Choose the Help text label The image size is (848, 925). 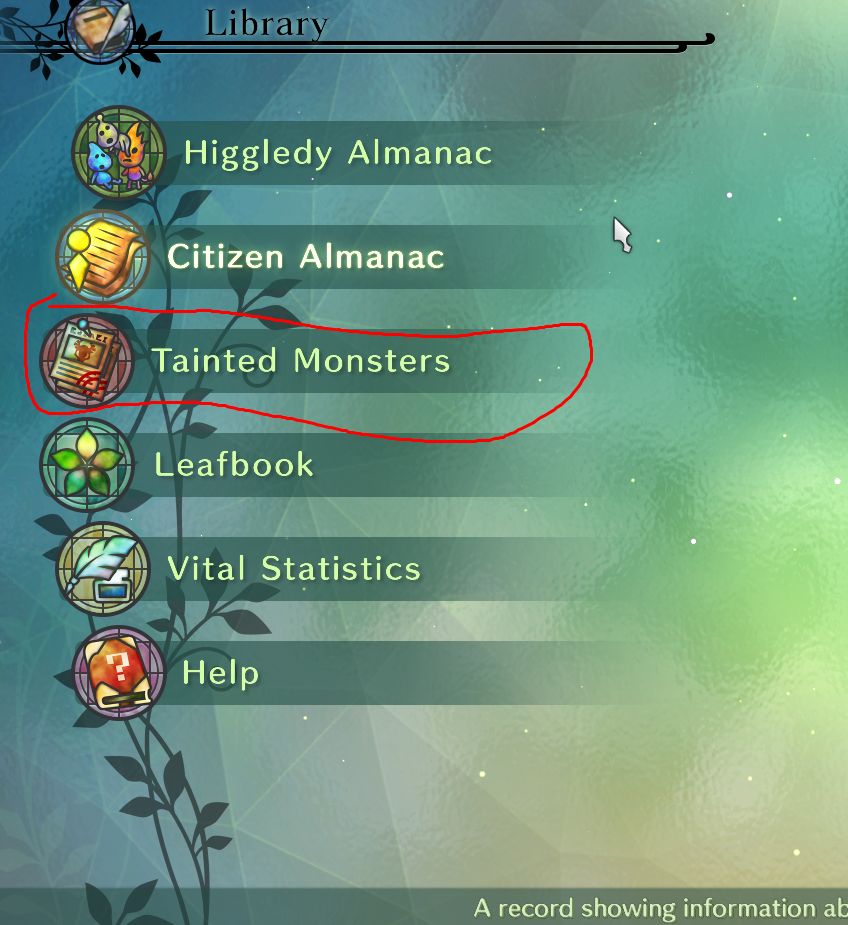coord(221,673)
